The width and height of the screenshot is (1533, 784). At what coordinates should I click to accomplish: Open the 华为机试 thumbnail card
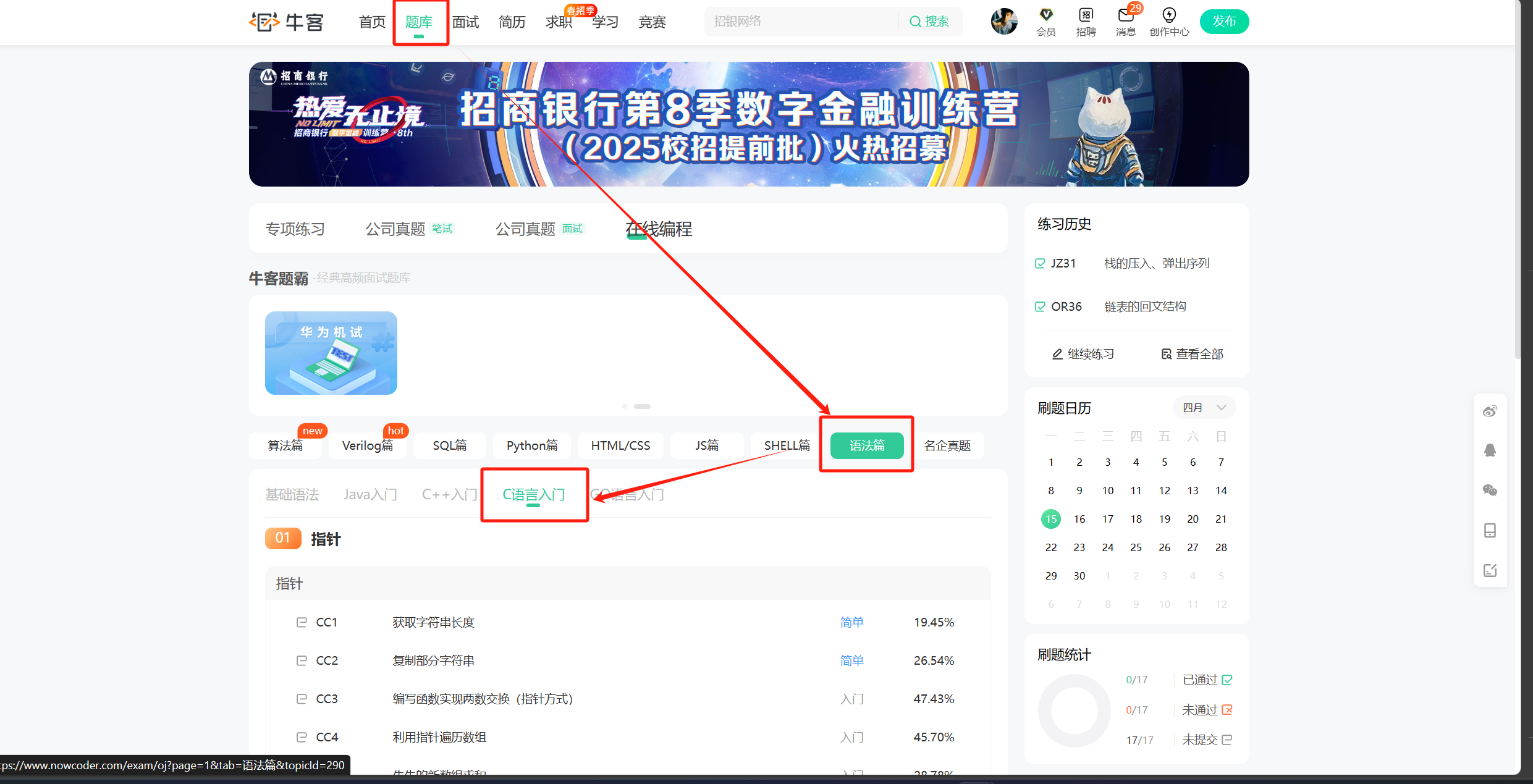[x=331, y=353]
